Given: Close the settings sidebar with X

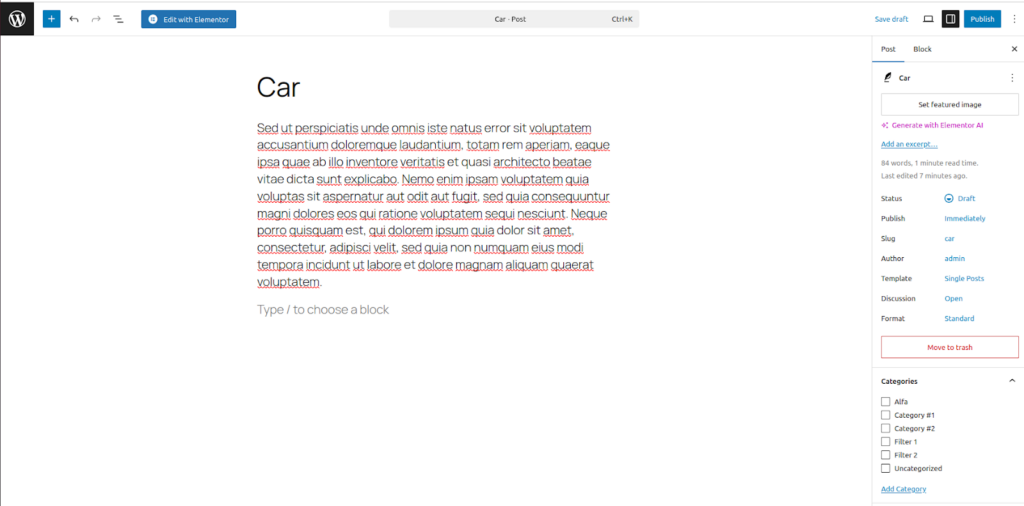Looking at the screenshot, I should [1014, 49].
